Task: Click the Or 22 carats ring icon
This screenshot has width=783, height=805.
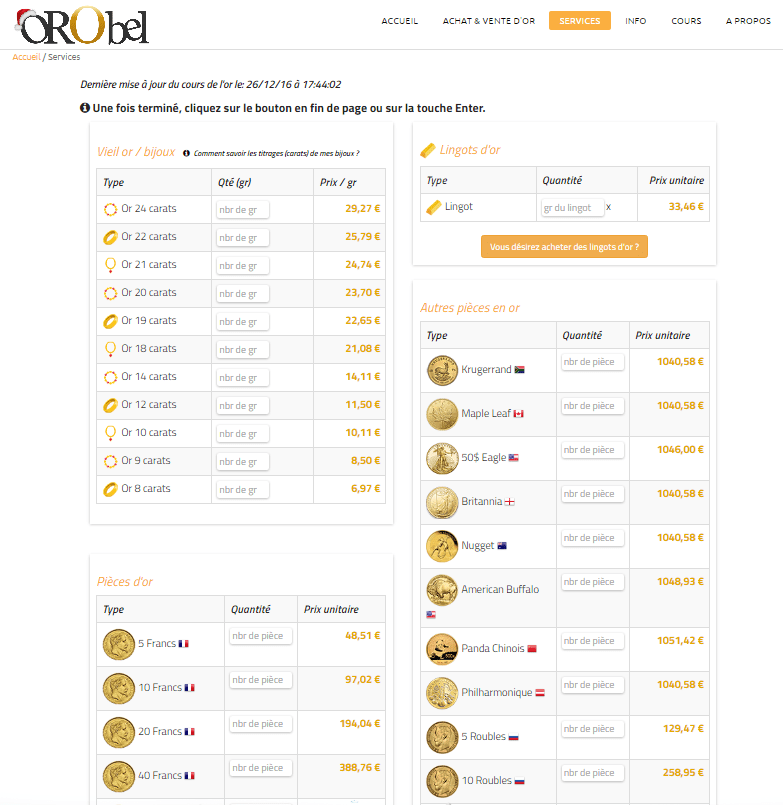Action: coord(110,237)
